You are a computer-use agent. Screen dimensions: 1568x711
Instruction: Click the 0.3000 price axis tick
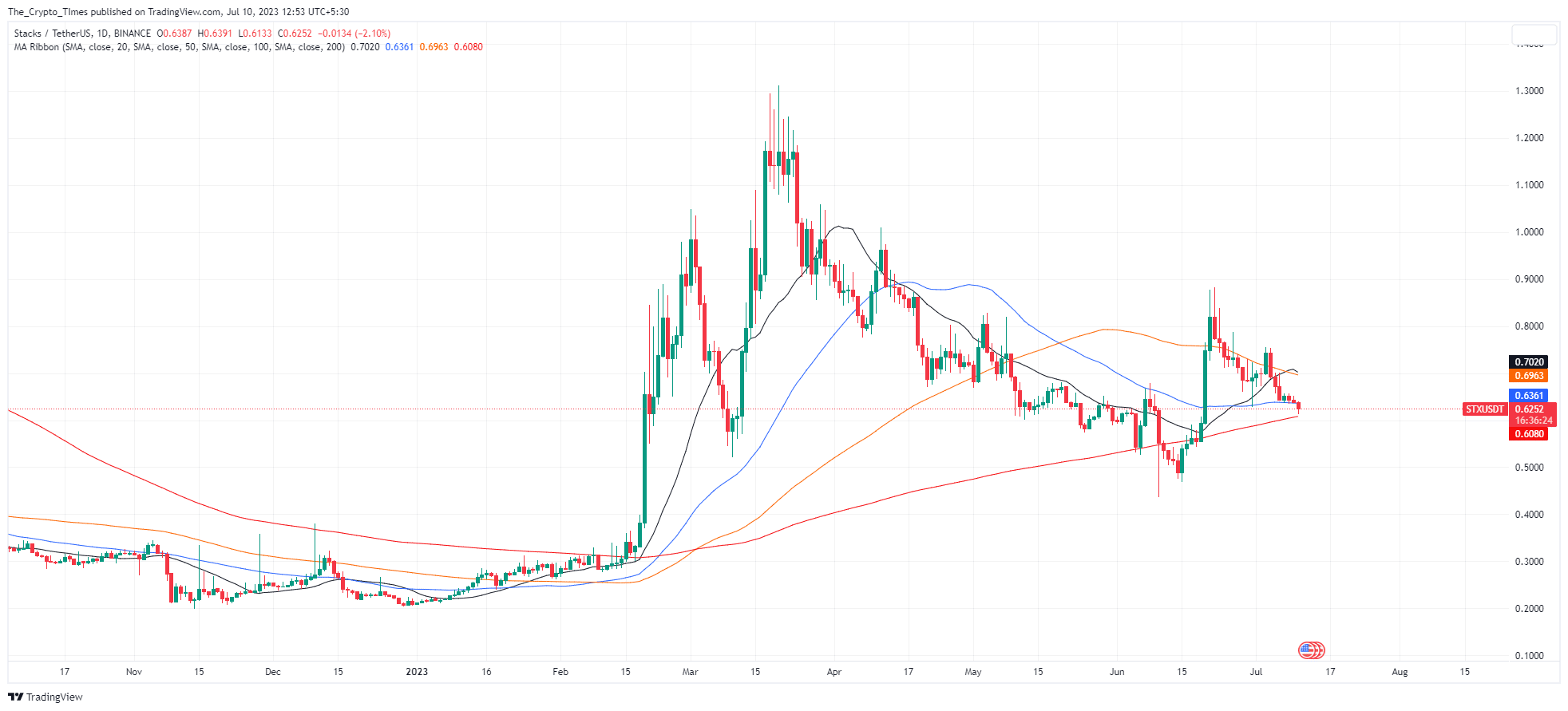(1530, 562)
